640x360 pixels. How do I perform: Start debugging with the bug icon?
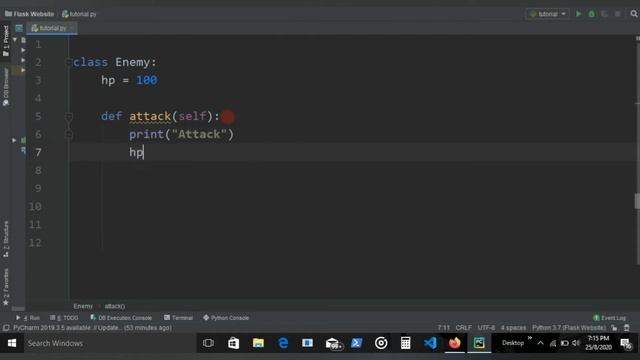[591, 14]
